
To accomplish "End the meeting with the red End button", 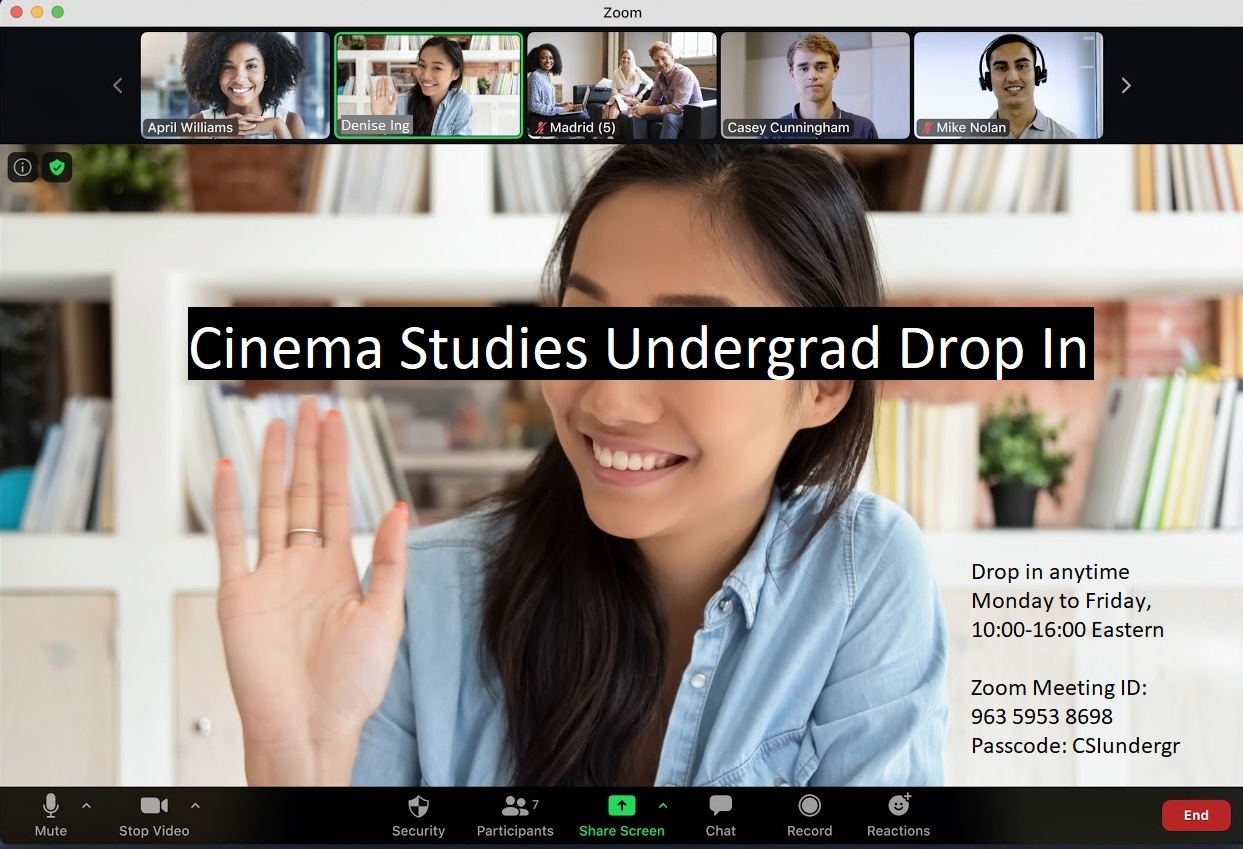I will point(1196,815).
